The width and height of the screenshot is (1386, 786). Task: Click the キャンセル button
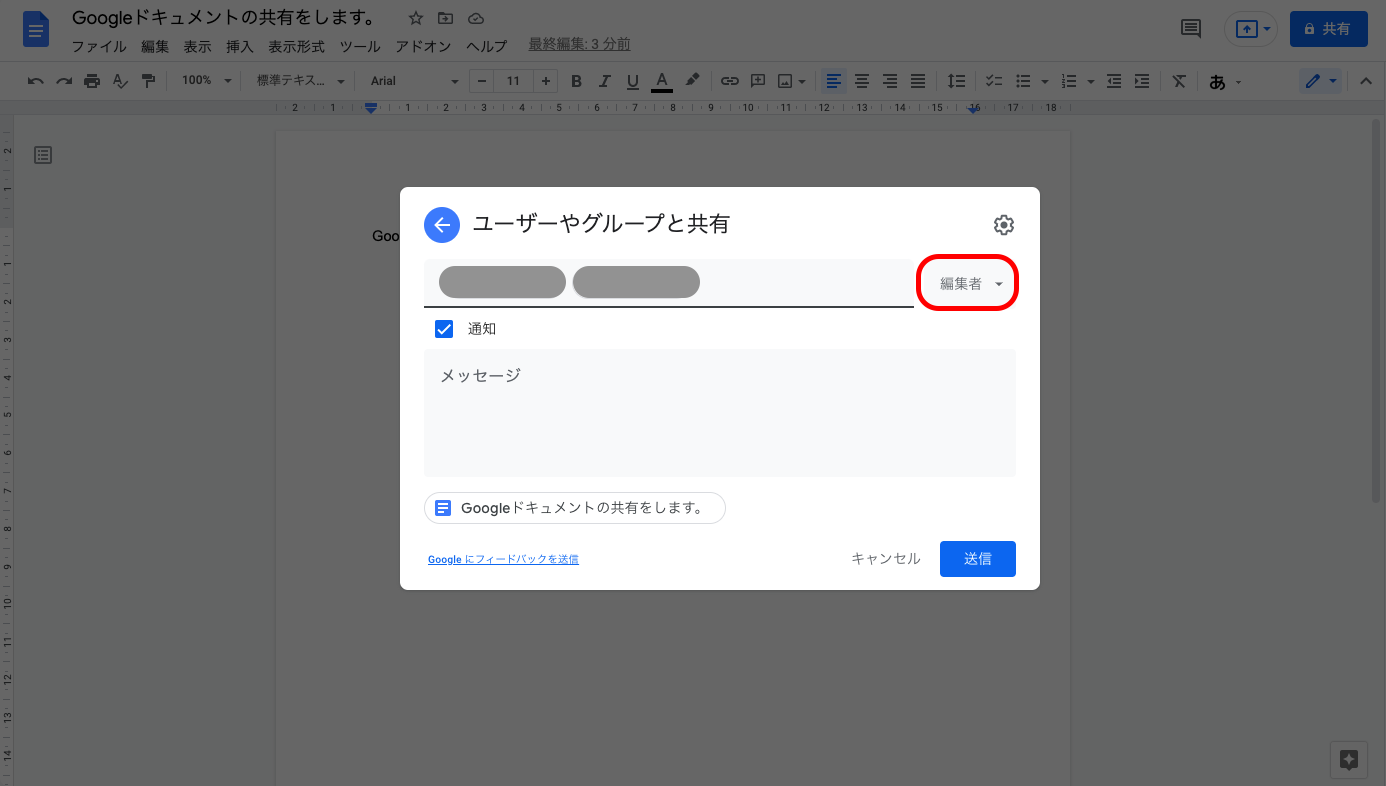click(x=886, y=559)
